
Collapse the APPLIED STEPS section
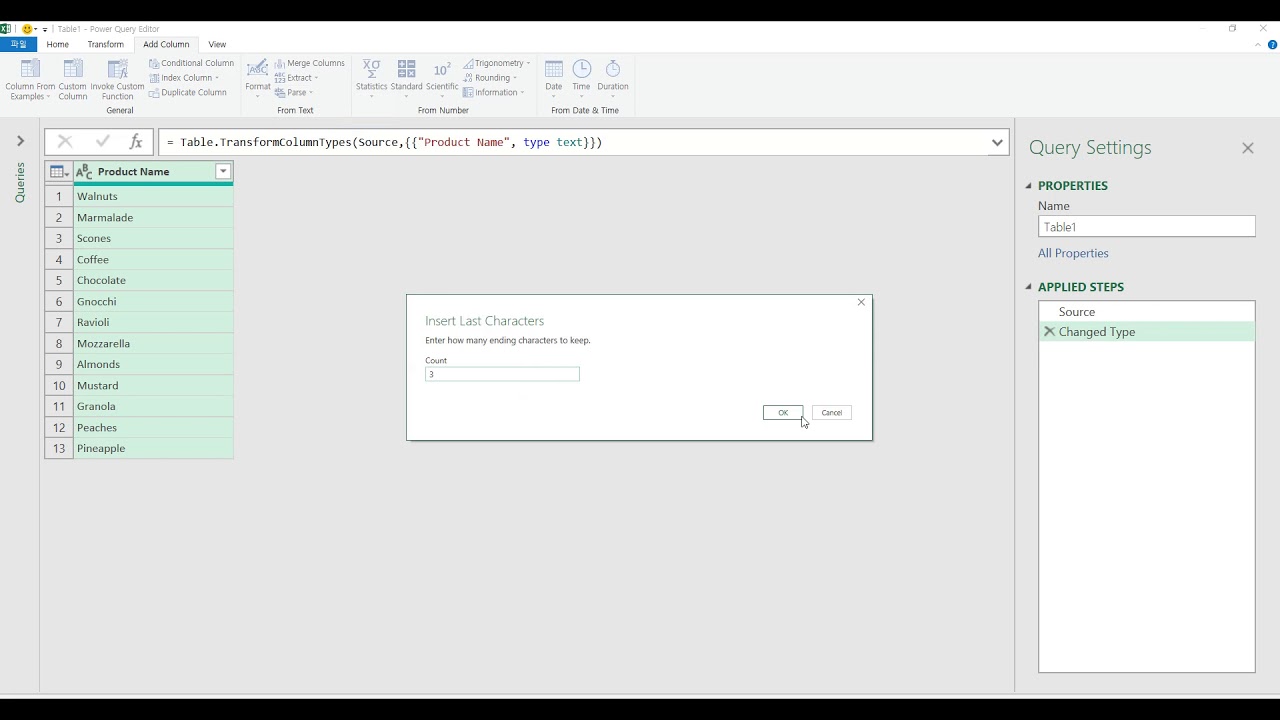click(x=1028, y=287)
